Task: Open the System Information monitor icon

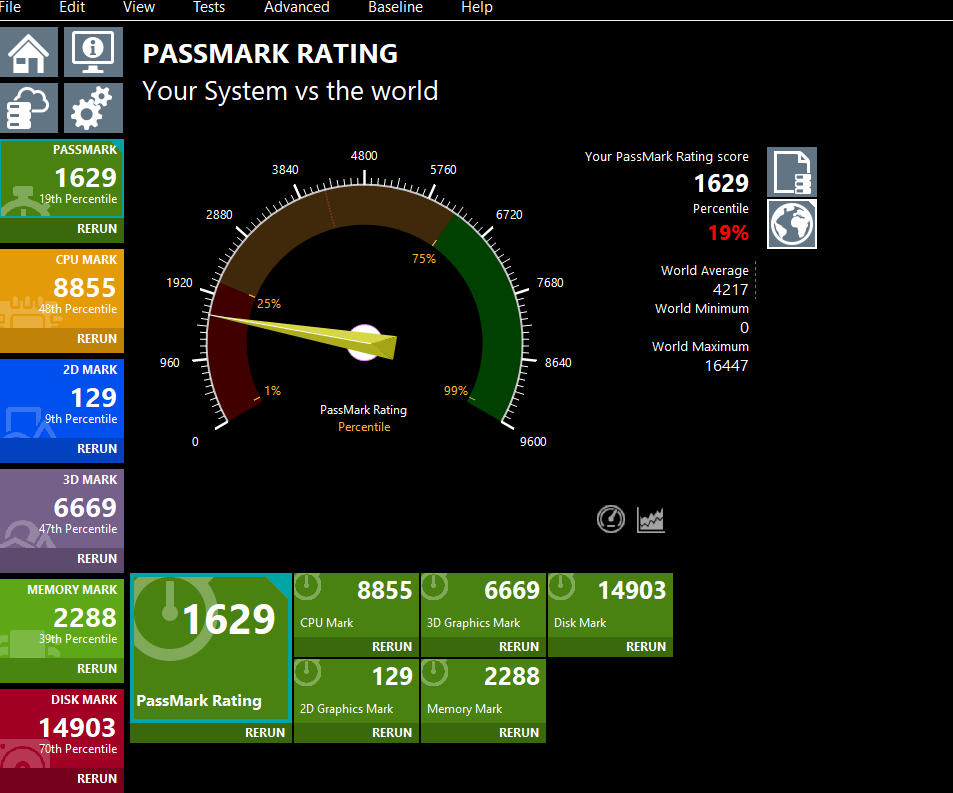Action: (x=93, y=52)
